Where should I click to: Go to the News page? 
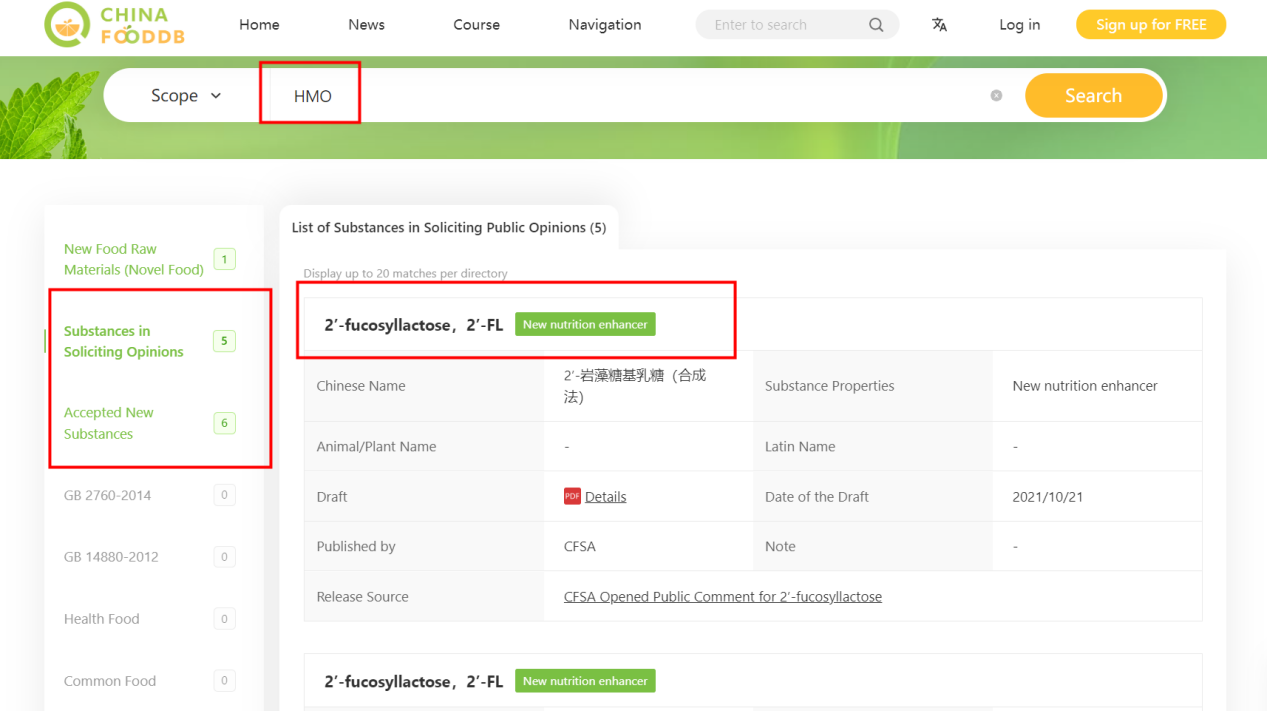[x=366, y=25]
